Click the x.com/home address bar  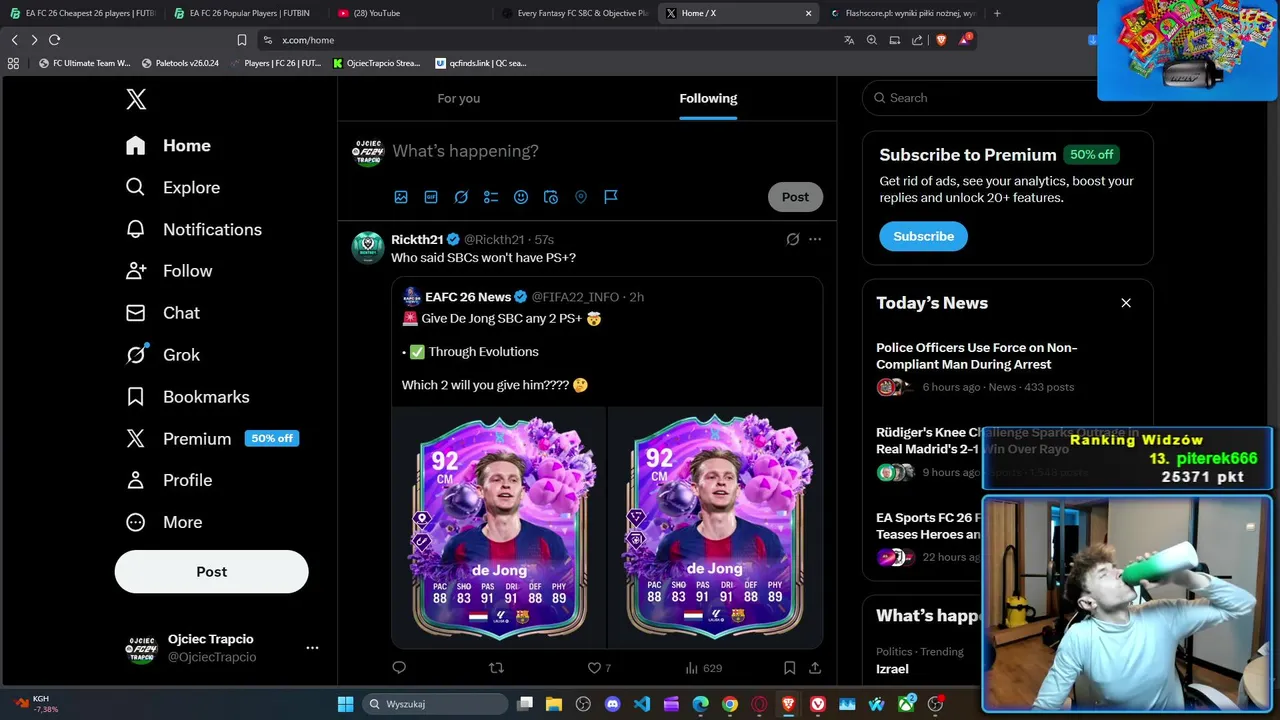(x=548, y=40)
